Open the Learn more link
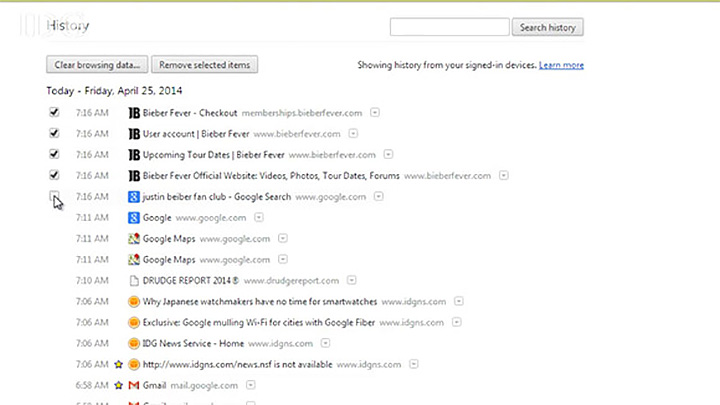Image resolution: width=720 pixels, height=405 pixels. 561,65
